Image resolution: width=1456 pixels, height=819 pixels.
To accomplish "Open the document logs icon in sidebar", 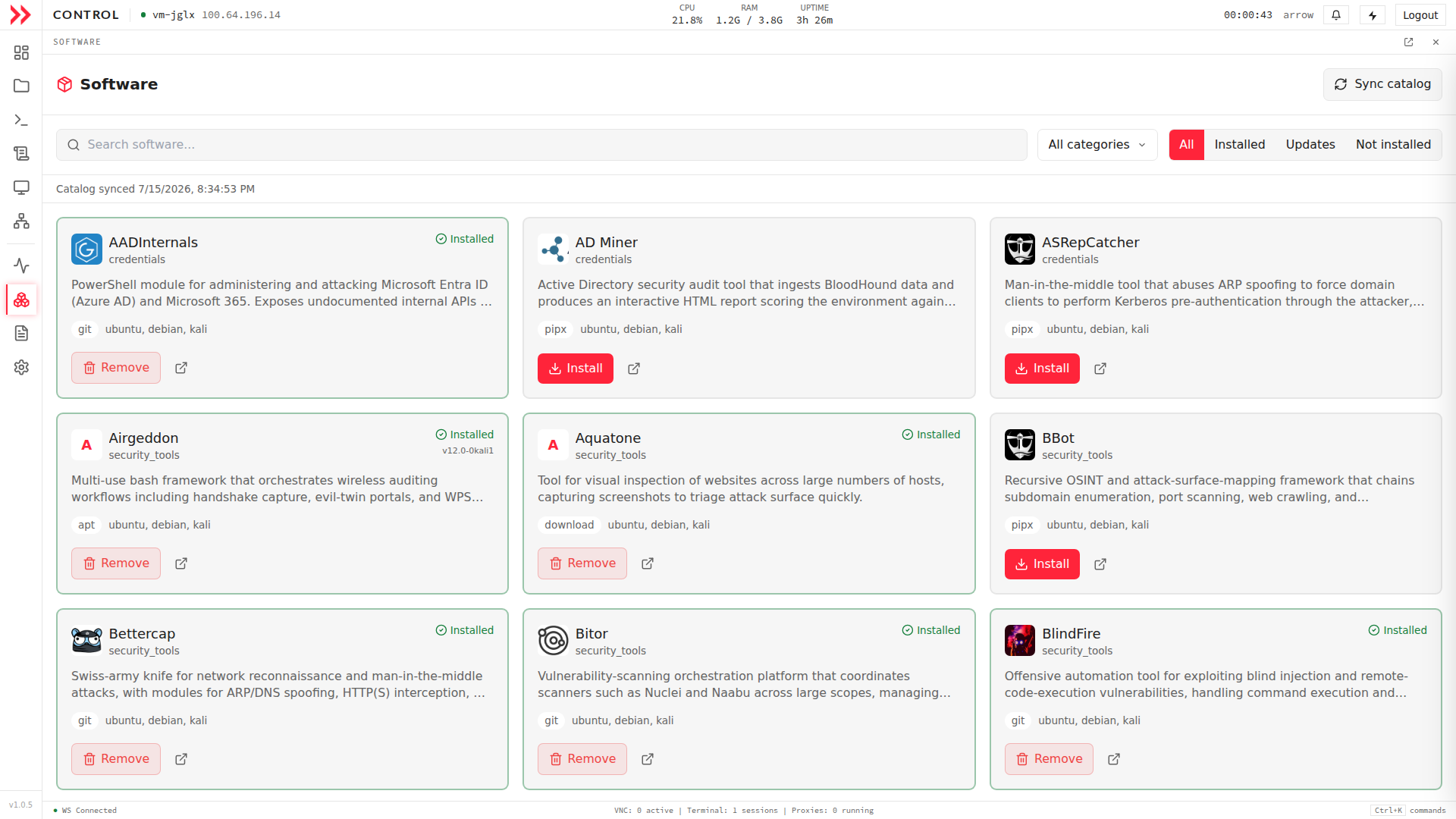I will pos(21,333).
